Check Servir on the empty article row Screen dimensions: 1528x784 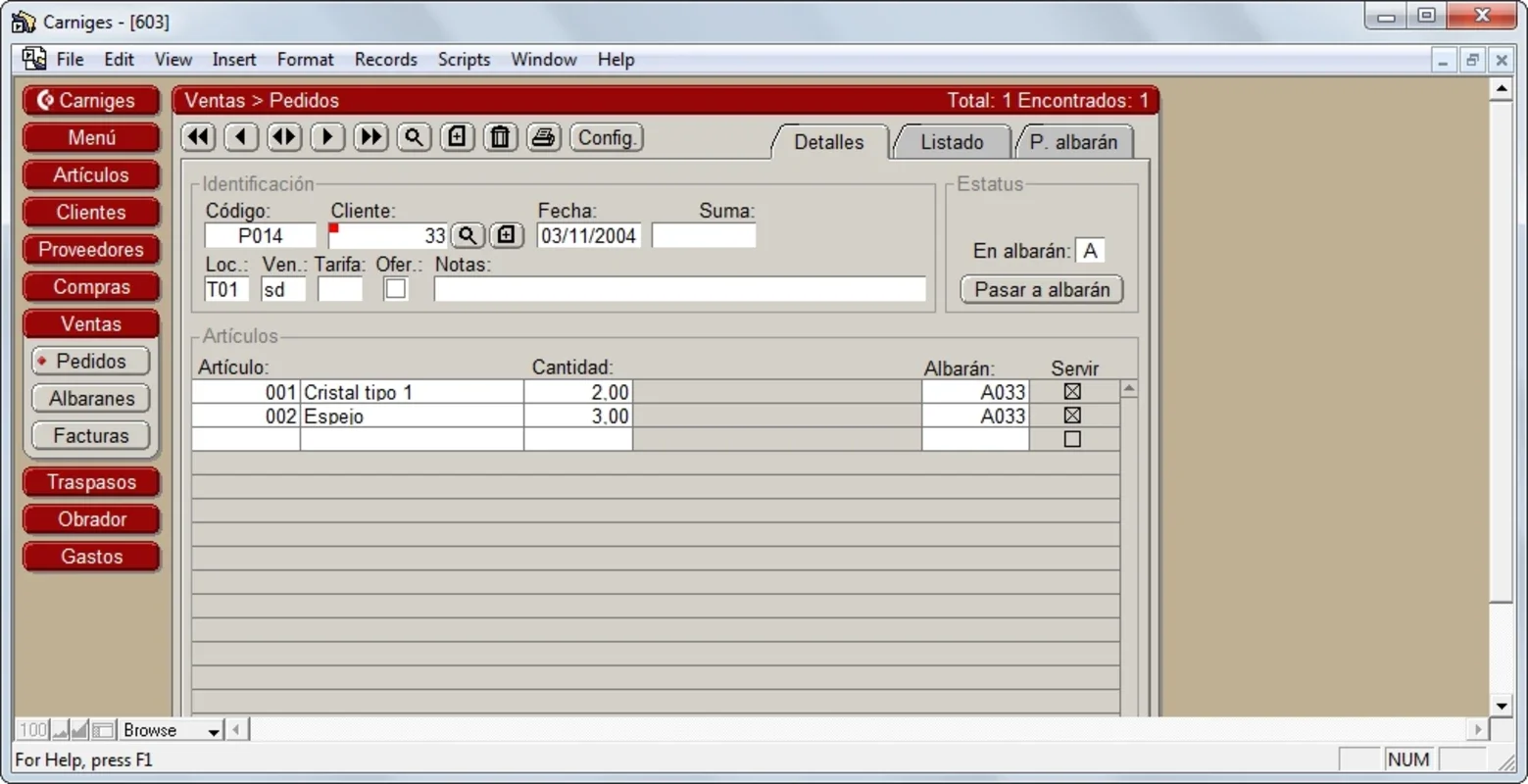(x=1072, y=439)
